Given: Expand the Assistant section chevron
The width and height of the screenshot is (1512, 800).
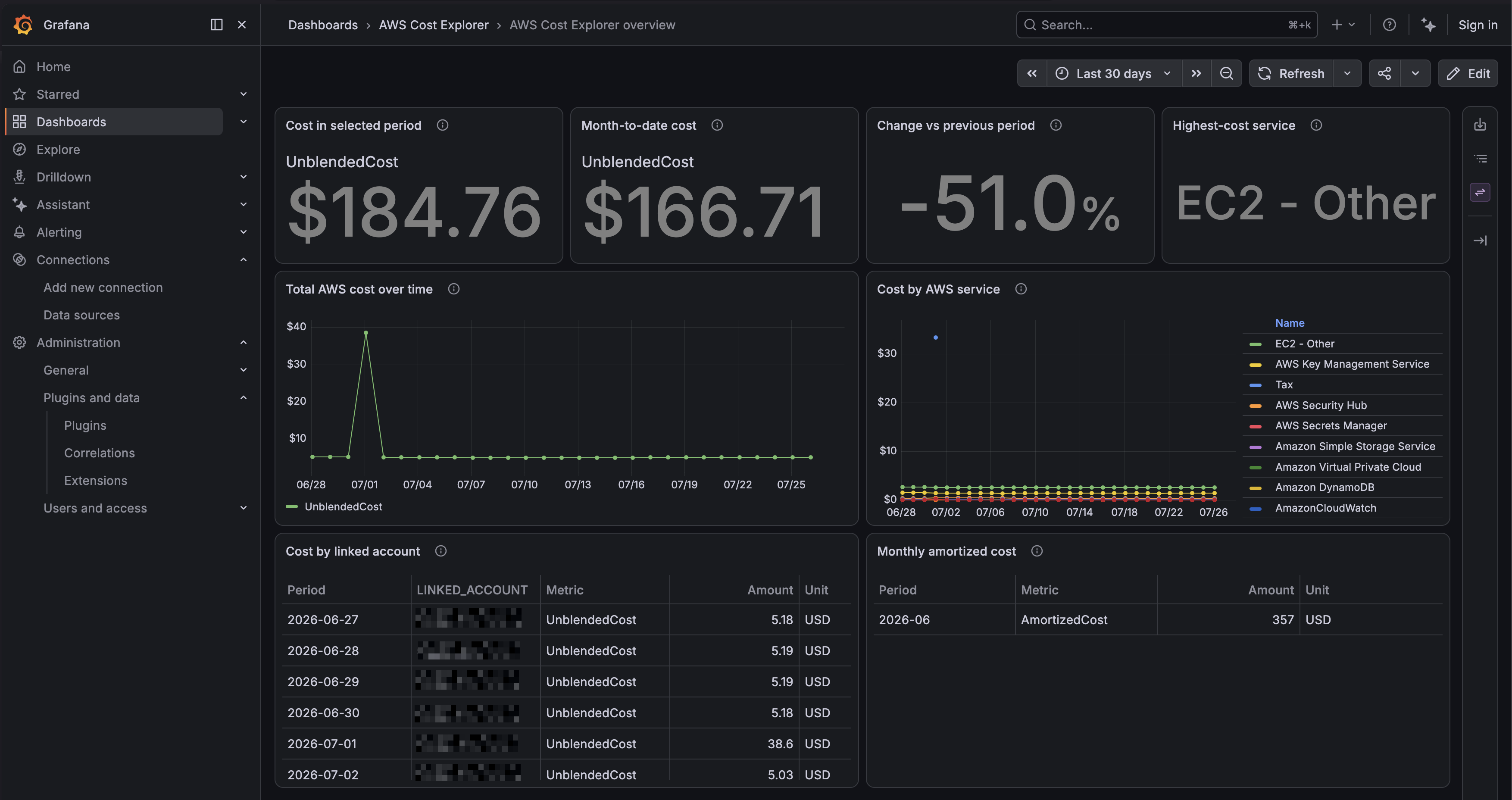Looking at the screenshot, I should [244, 204].
